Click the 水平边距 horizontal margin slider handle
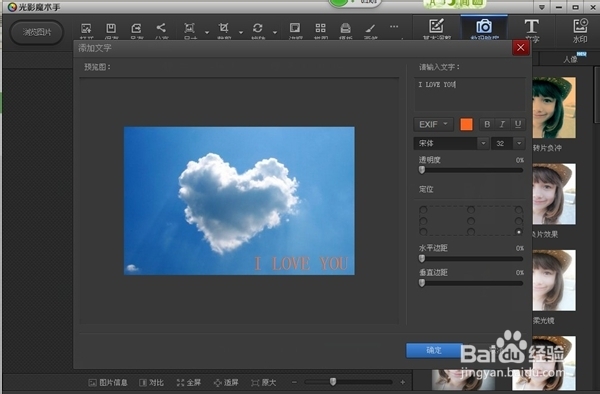 [x=422, y=259]
